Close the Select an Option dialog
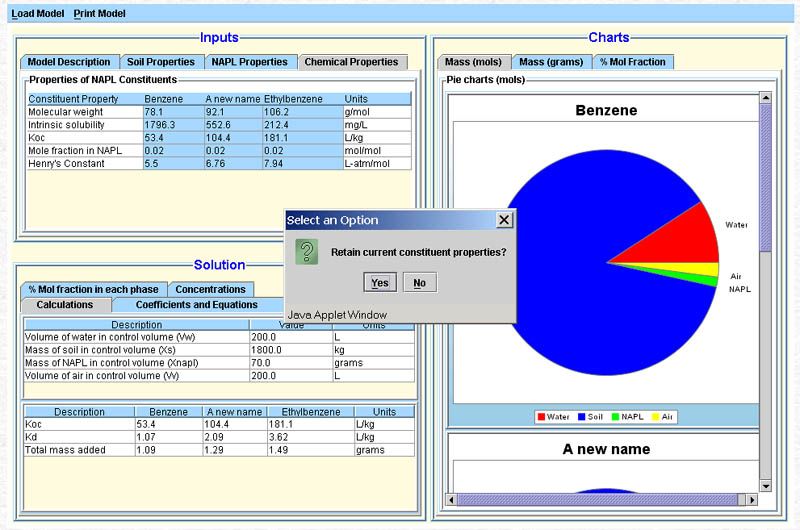The image size is (800, 530). tap(504, 220)
